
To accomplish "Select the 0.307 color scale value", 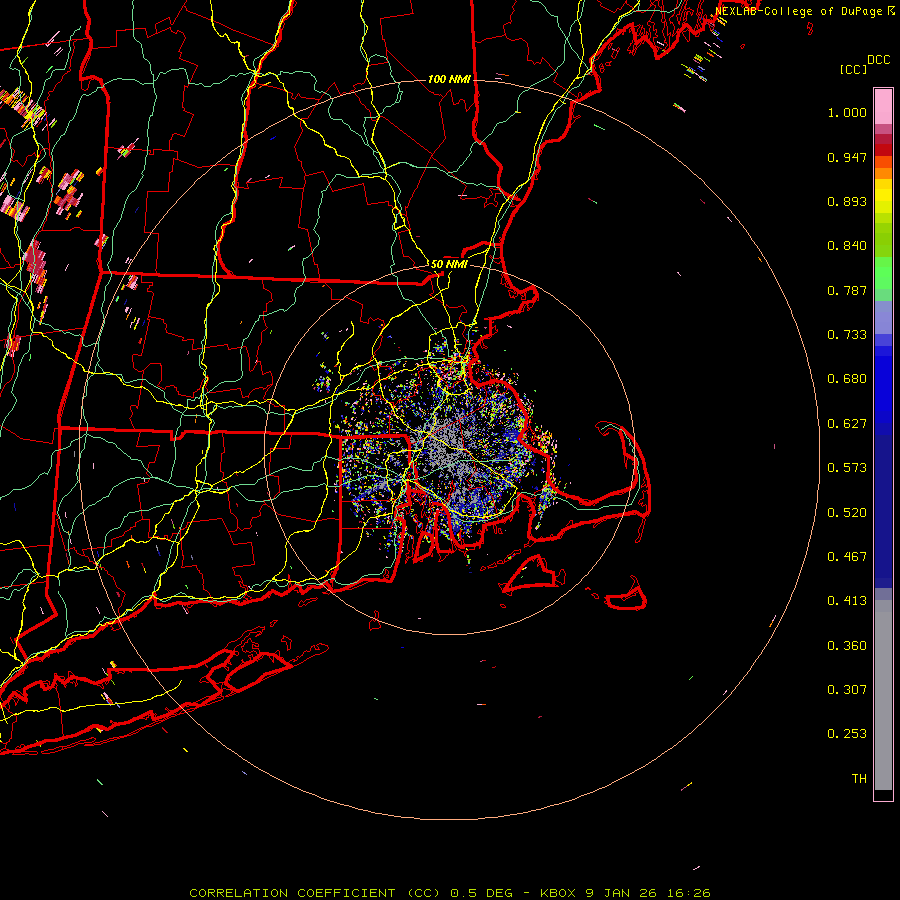I will [847, 690].
